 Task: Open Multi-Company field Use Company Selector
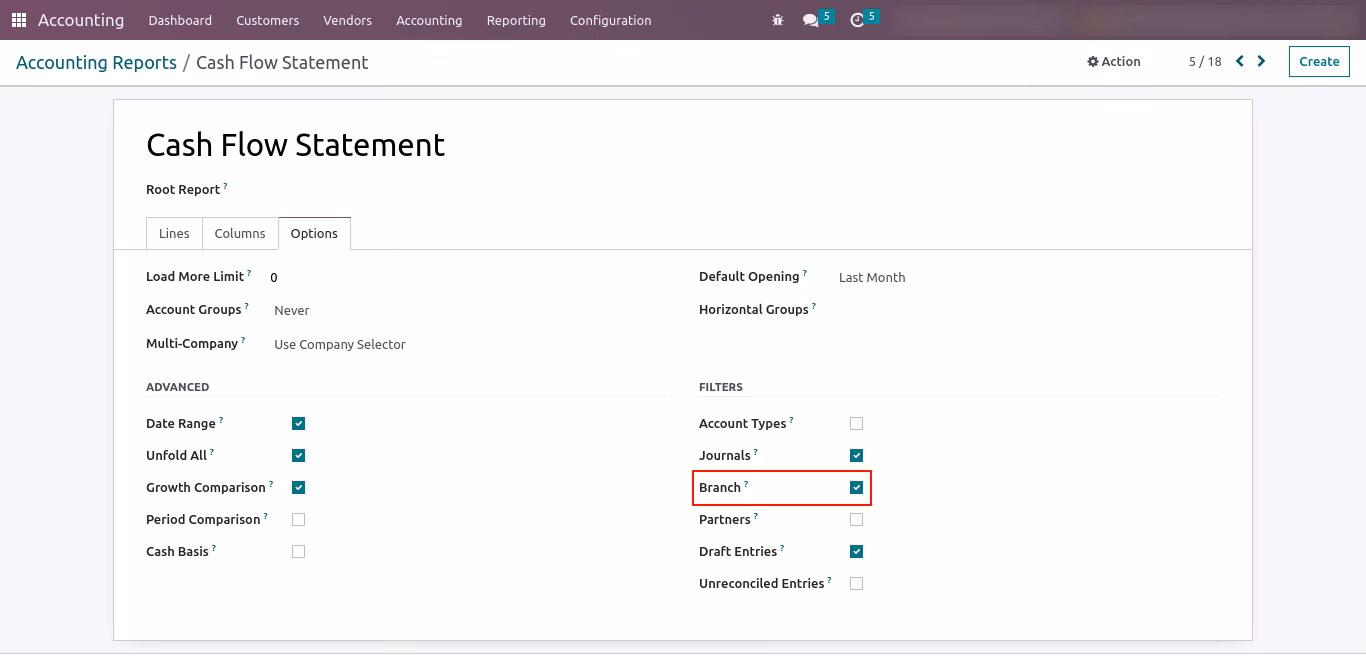[340, 344]
